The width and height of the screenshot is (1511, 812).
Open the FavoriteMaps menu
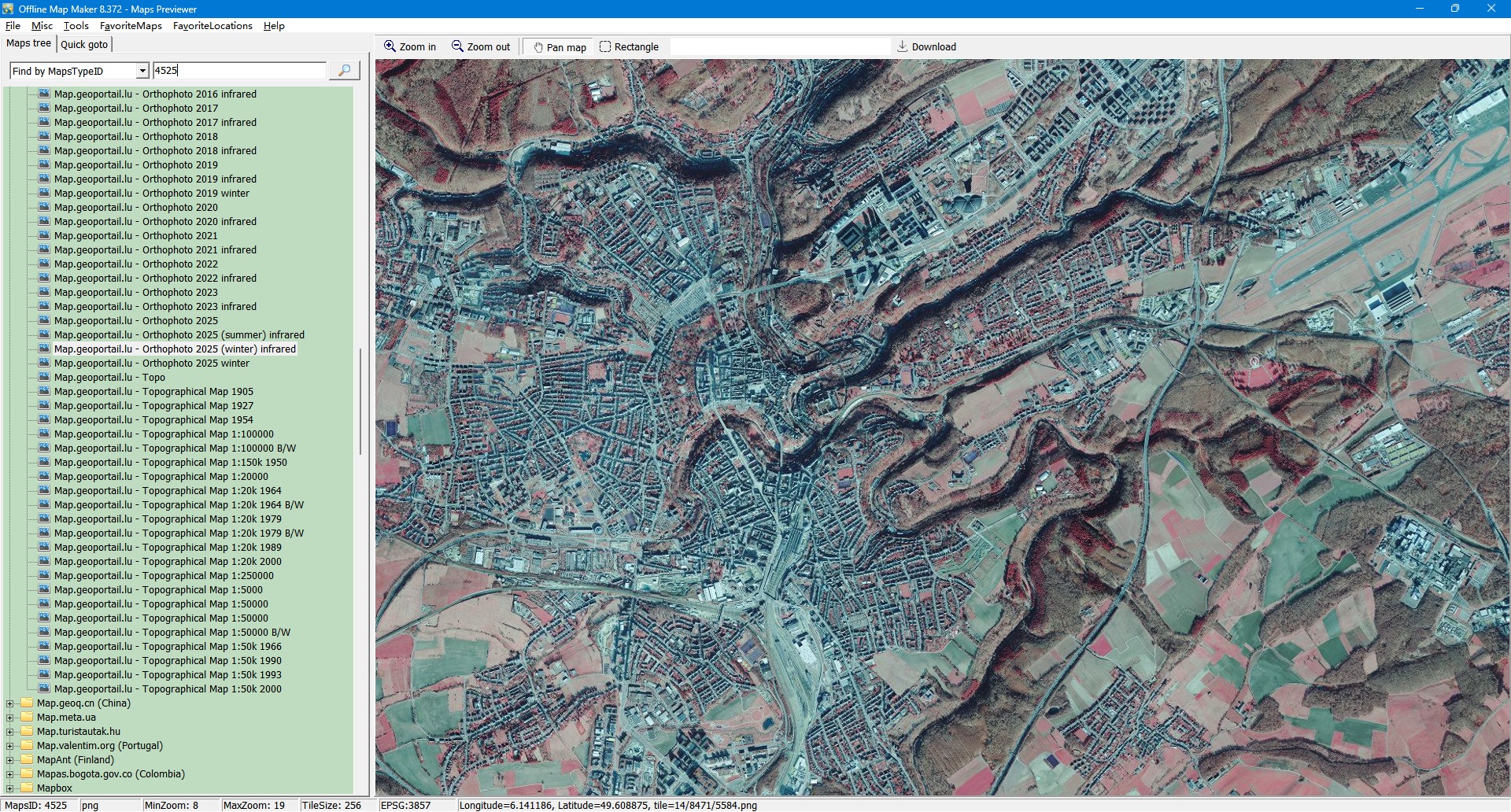[131, 26]
